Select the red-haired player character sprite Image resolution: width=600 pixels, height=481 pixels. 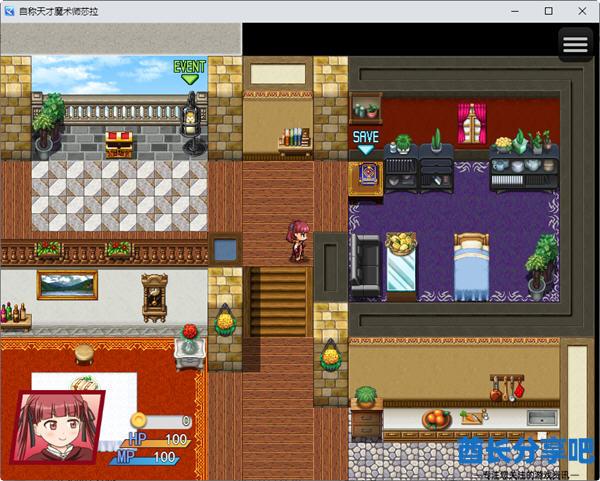tap(297, 240)
